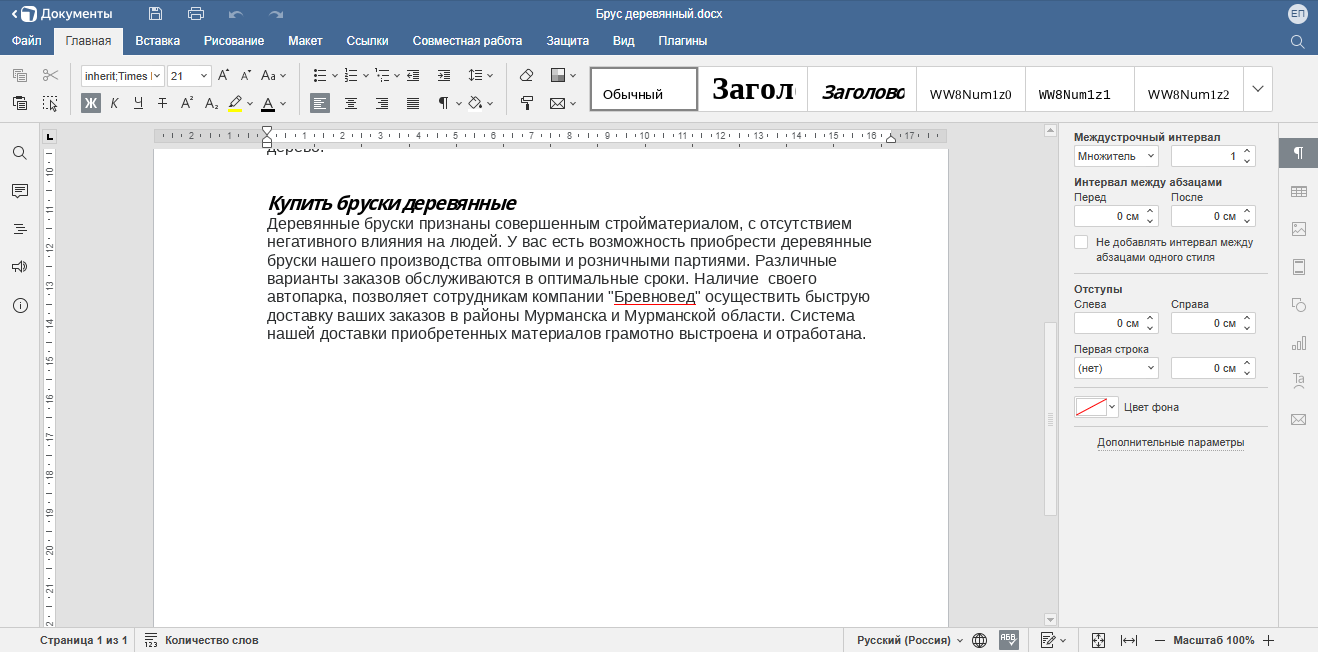Viewport: 1318px width, 652px height.
Task: Switch to the Макет tab
Action: (305, 41)
